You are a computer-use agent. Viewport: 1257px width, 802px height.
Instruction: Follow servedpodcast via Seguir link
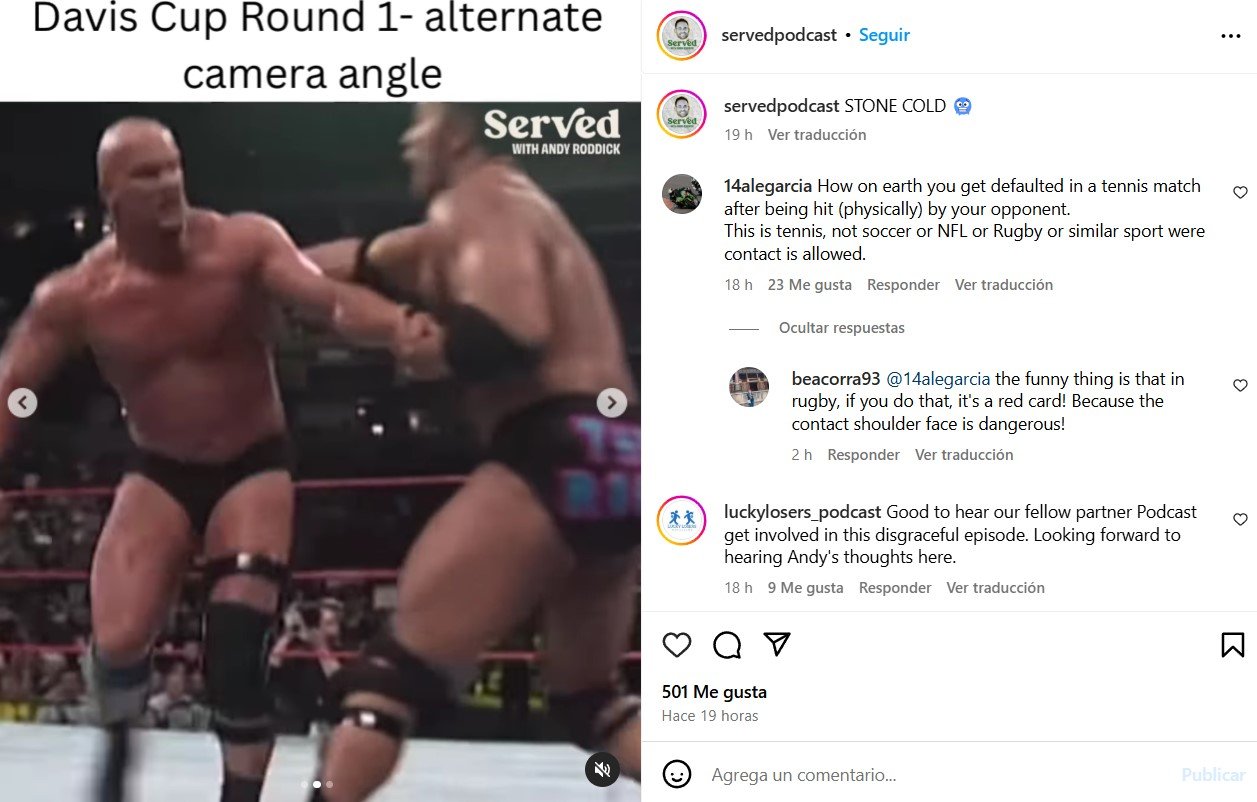click(884, 35)
